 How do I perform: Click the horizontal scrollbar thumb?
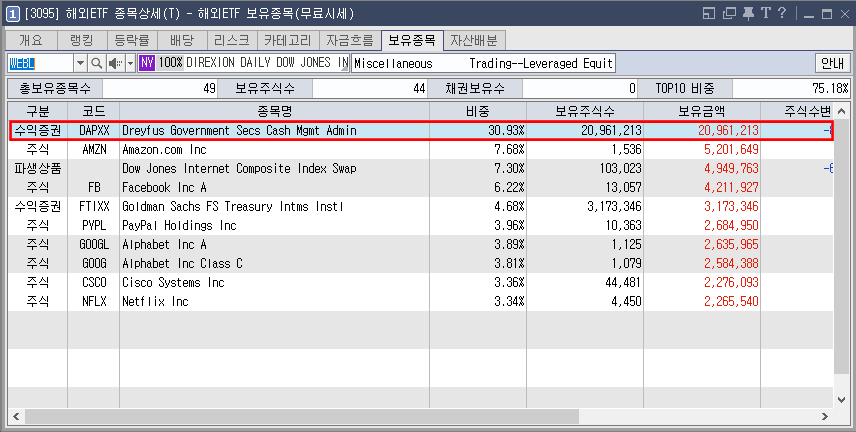302,417
